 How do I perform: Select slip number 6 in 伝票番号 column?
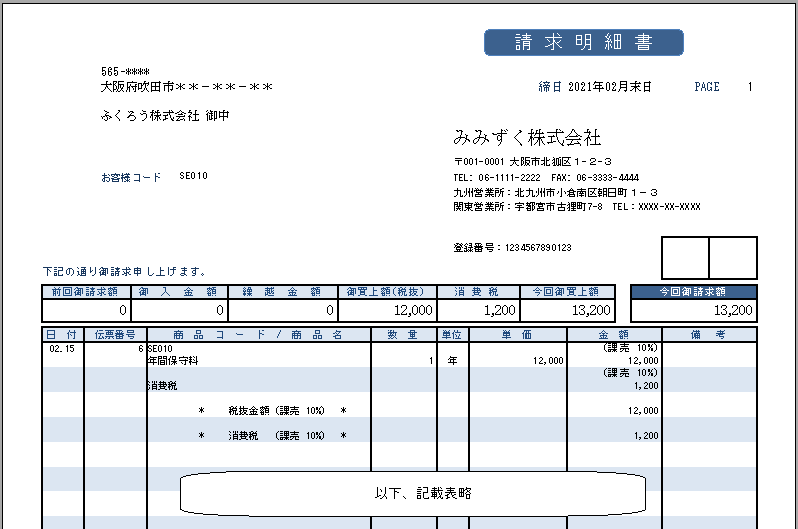pos(140,349)
